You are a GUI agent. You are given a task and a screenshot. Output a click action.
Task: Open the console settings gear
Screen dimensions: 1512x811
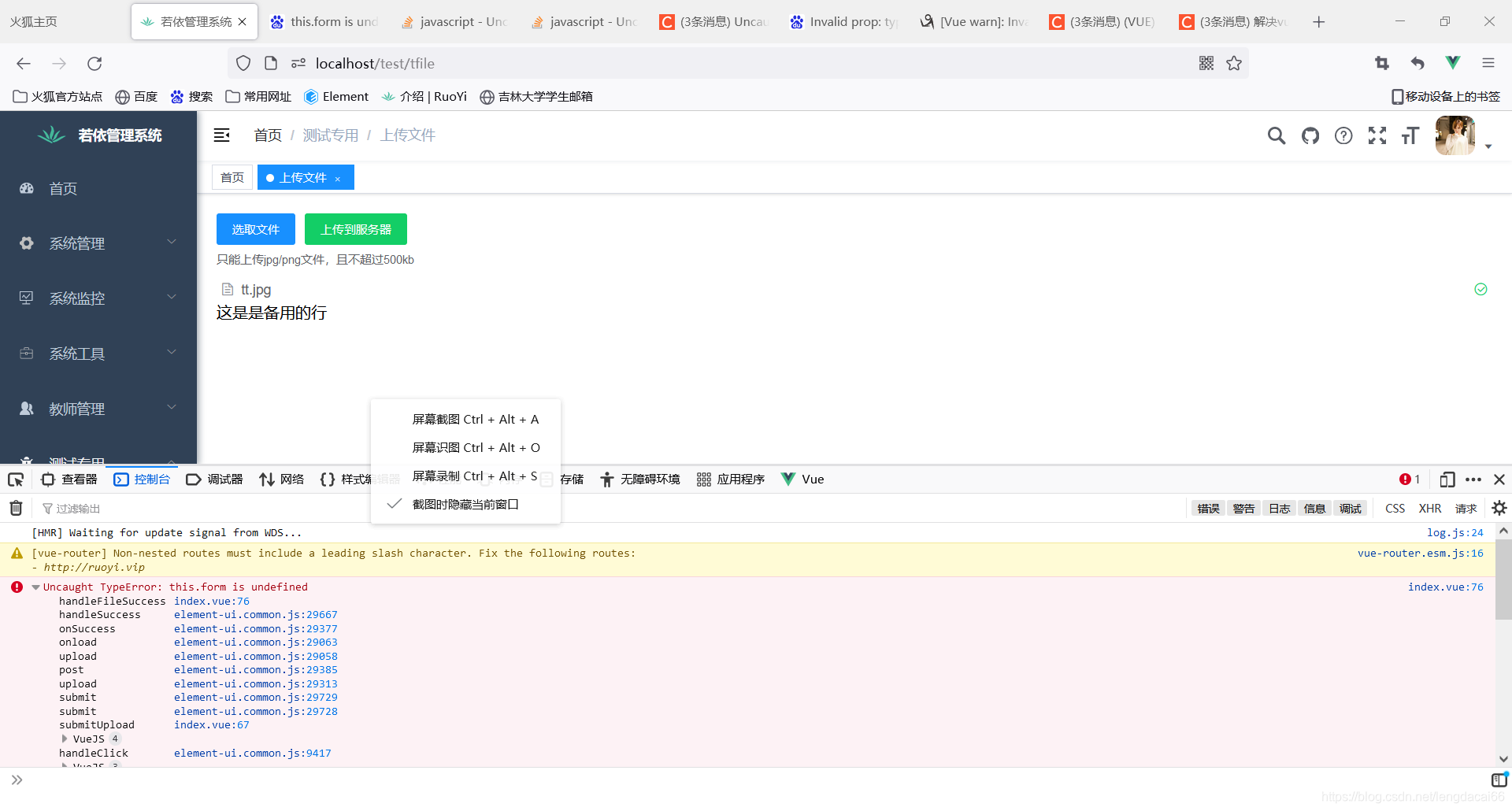[x=1499, y=508]
